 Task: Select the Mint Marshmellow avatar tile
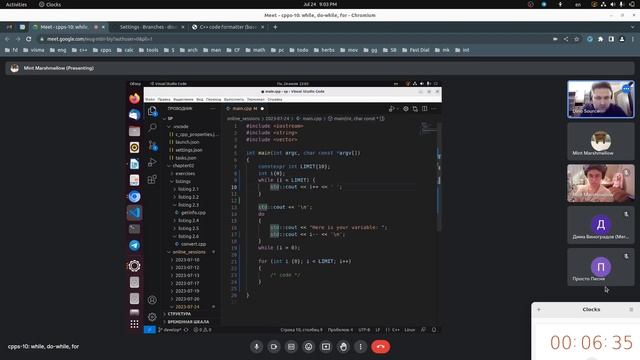[x=600, y=141]
